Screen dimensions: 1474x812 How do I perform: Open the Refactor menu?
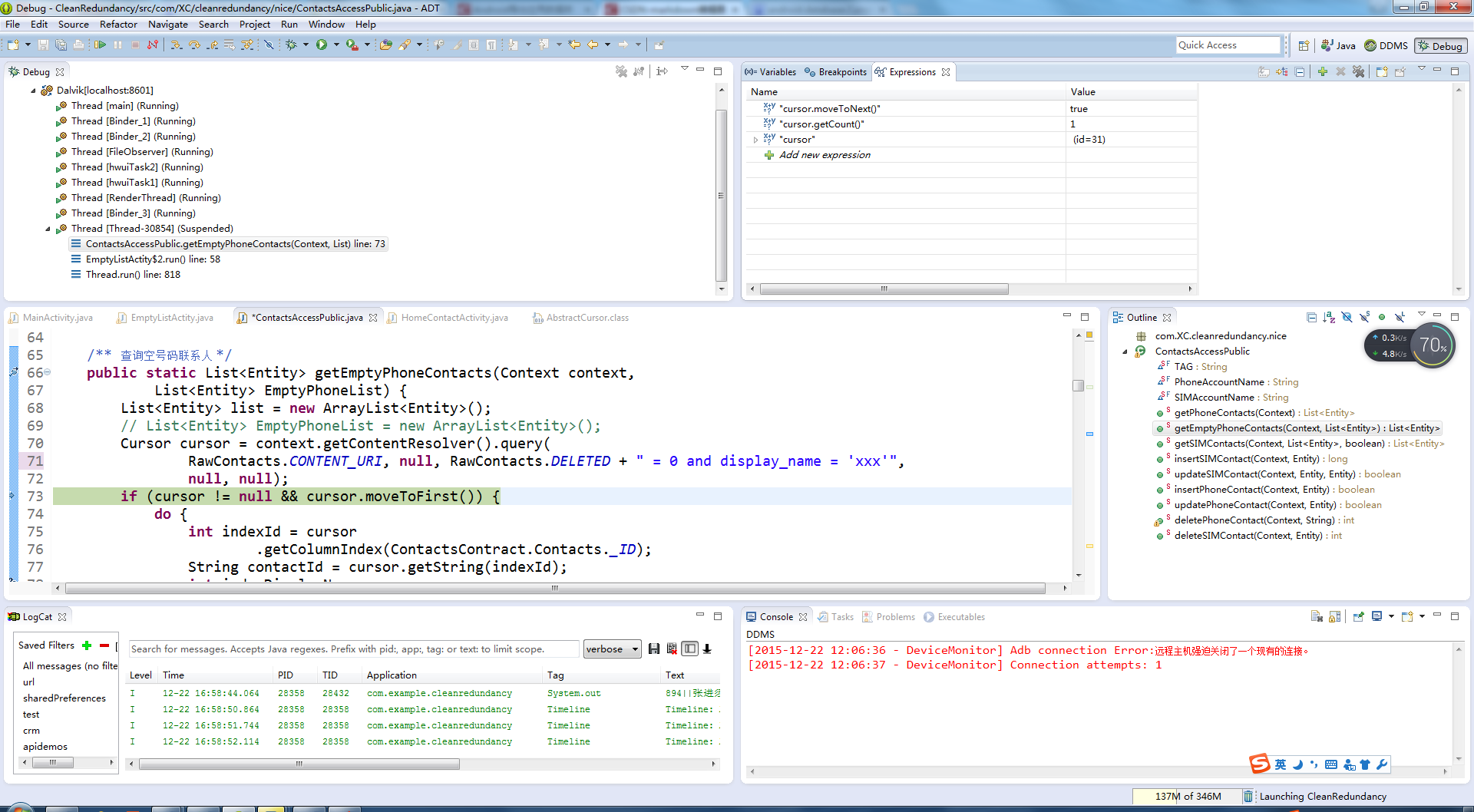[x=118, y=25]
